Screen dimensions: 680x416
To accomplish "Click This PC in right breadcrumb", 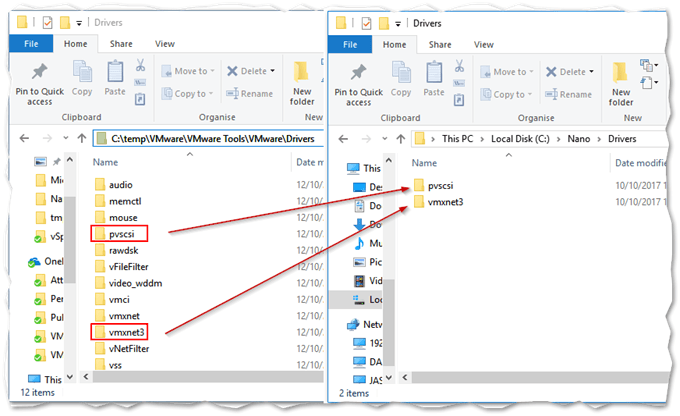I will pos(458,139).
